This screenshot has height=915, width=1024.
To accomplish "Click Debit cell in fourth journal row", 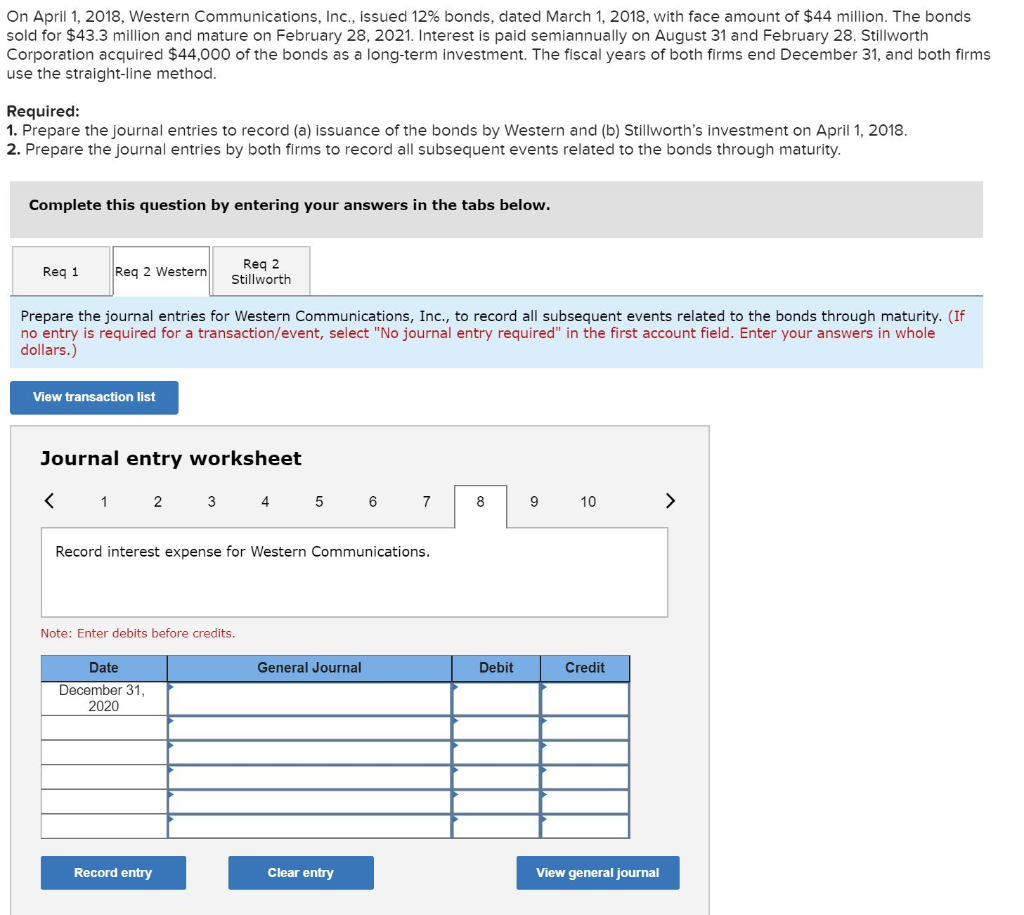I will (x=496, y=777).
